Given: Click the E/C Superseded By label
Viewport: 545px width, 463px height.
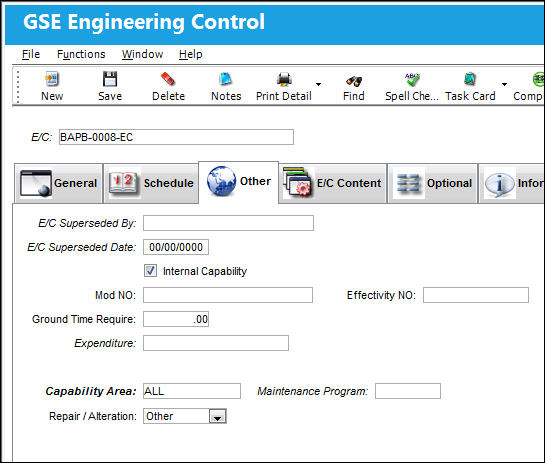Looking at the screenshot, I should [x=87, y=223].
